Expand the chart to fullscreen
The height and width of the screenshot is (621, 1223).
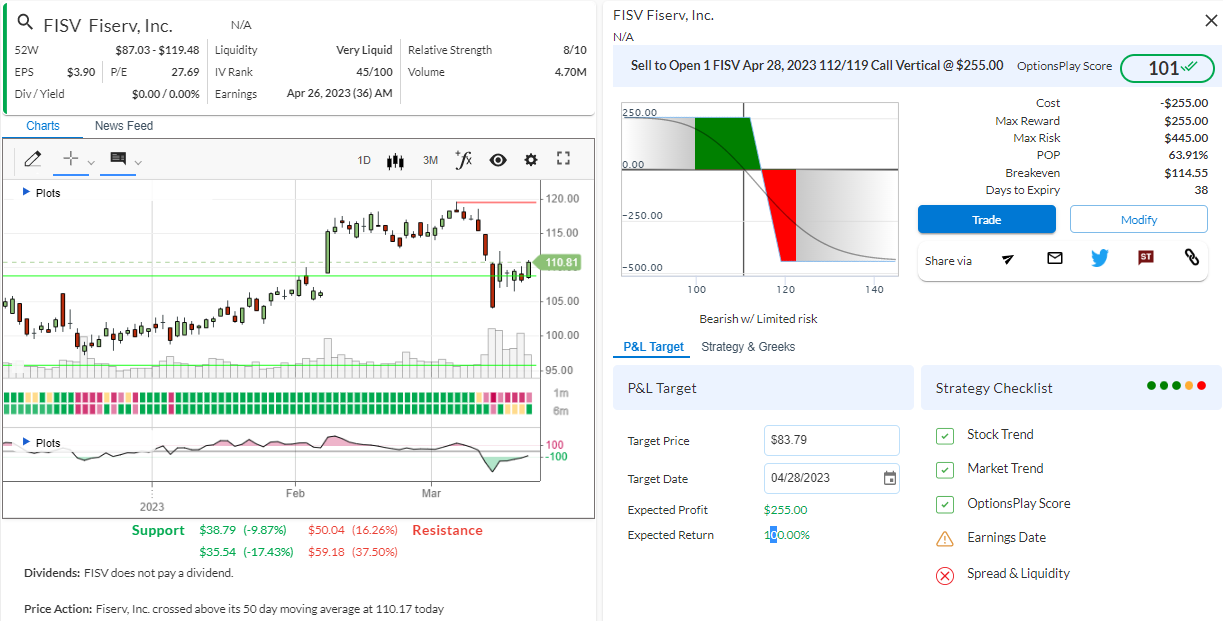[563, 159]
